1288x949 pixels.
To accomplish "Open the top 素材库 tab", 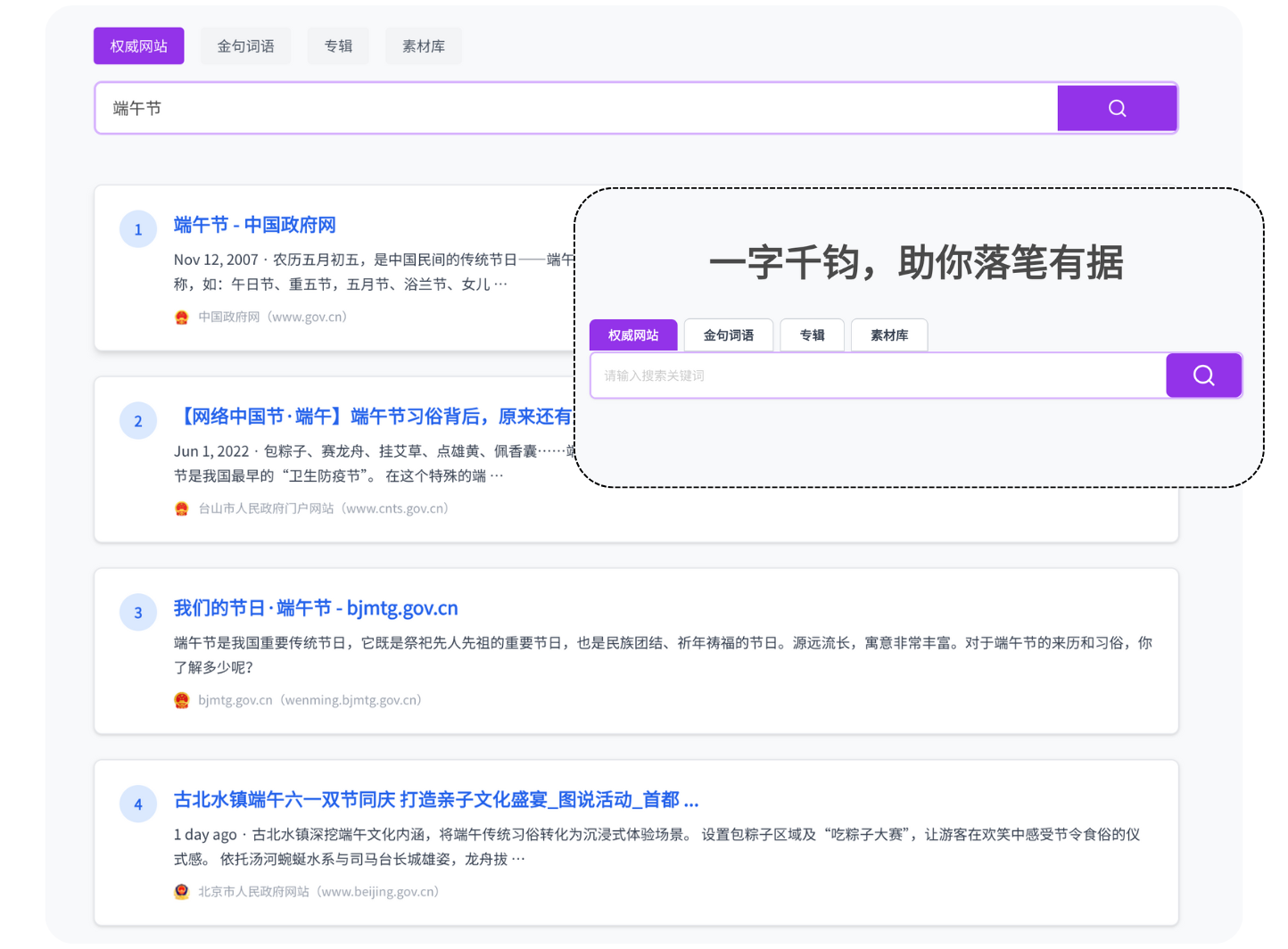I will [423, 46].
